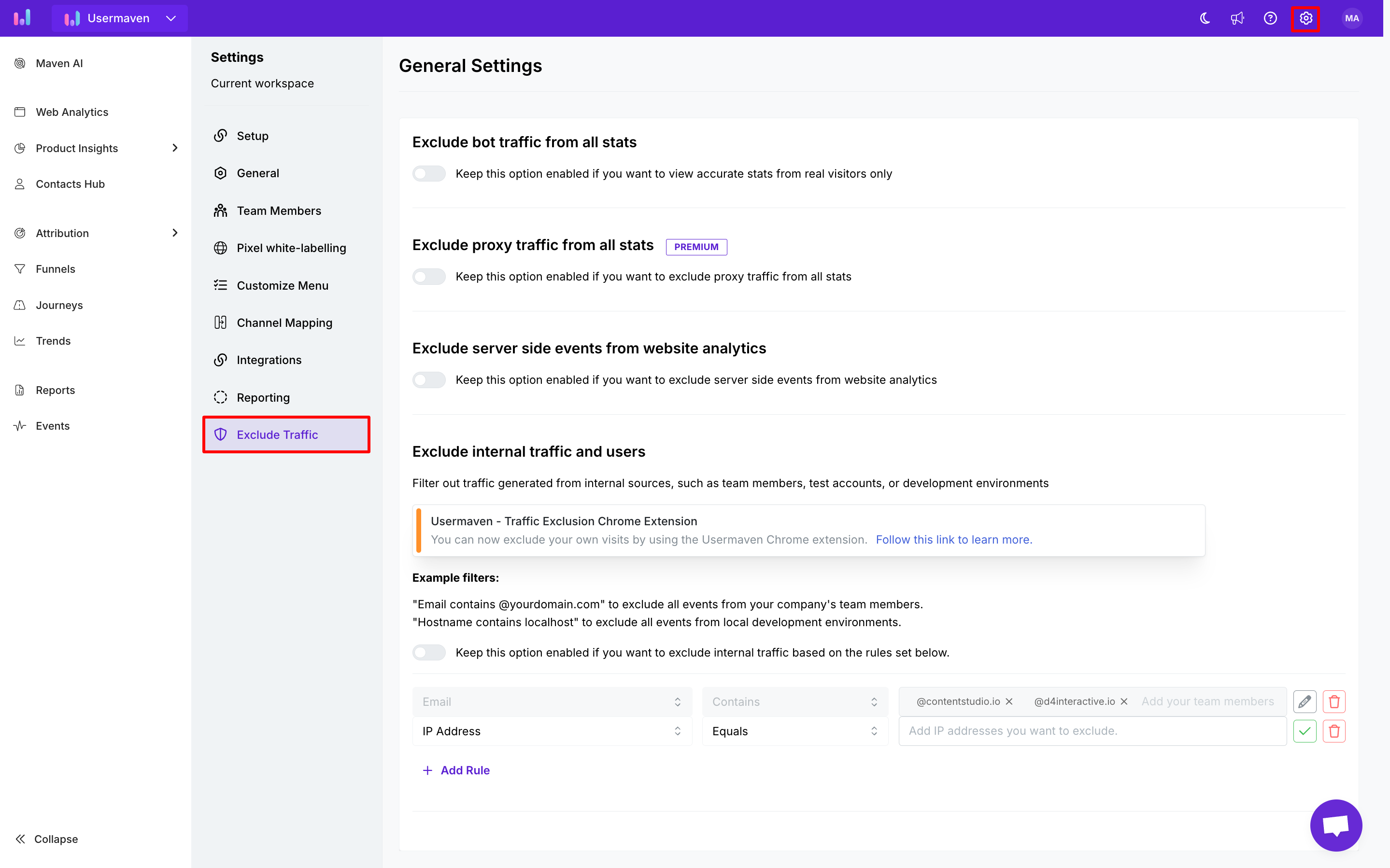
Task: Select Web Analytics in the sidebar
Action: [72, 112]
